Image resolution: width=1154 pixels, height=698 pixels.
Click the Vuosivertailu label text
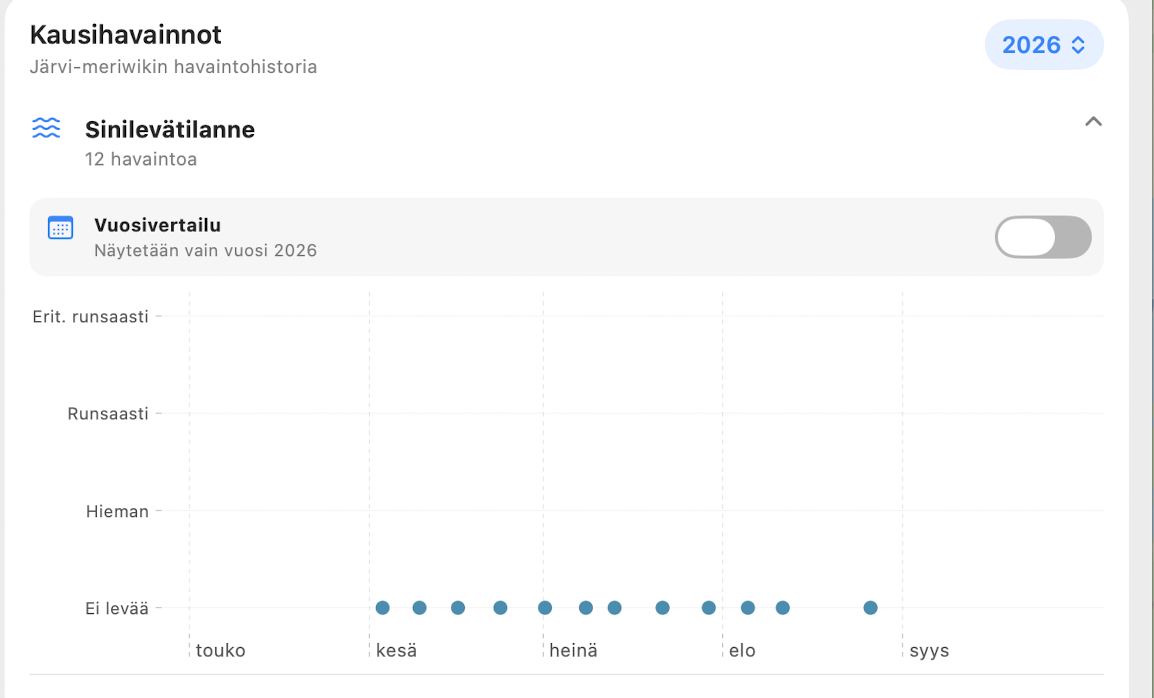click(x=157, y=225)
